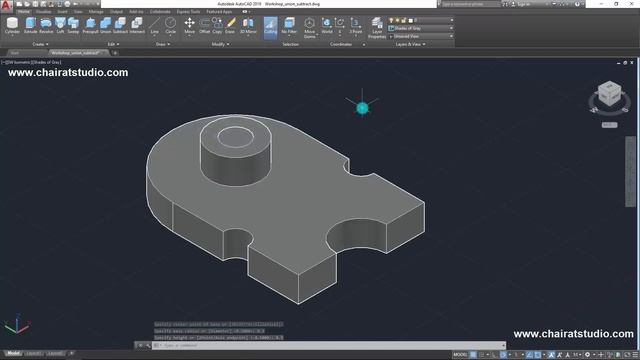
Task: Click the layer color swatch
Action: [411, 20]
